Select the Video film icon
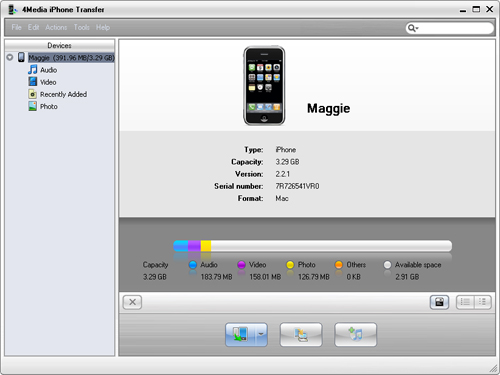This screenshot has height=375, width=500. coord(32,82)
